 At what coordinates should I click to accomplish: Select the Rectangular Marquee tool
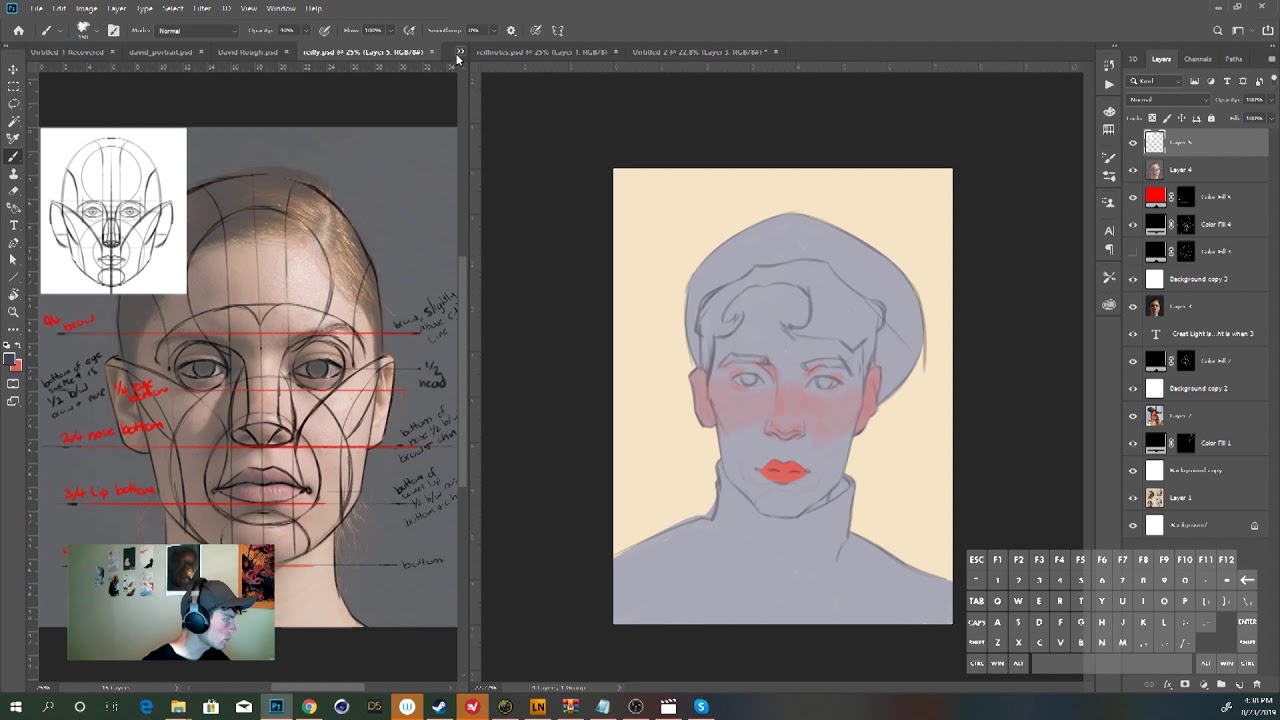pyautogui.click(x=14, y=87)
